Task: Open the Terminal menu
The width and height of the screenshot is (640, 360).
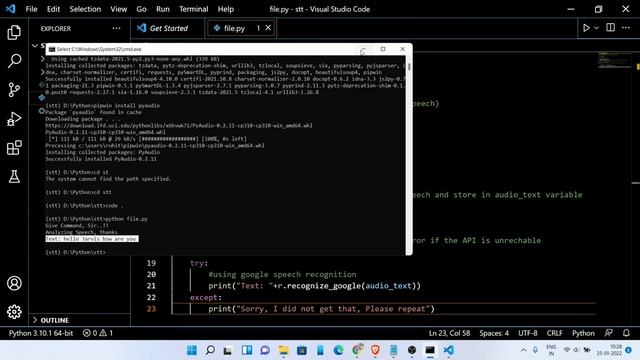Action: pos(193,9)
